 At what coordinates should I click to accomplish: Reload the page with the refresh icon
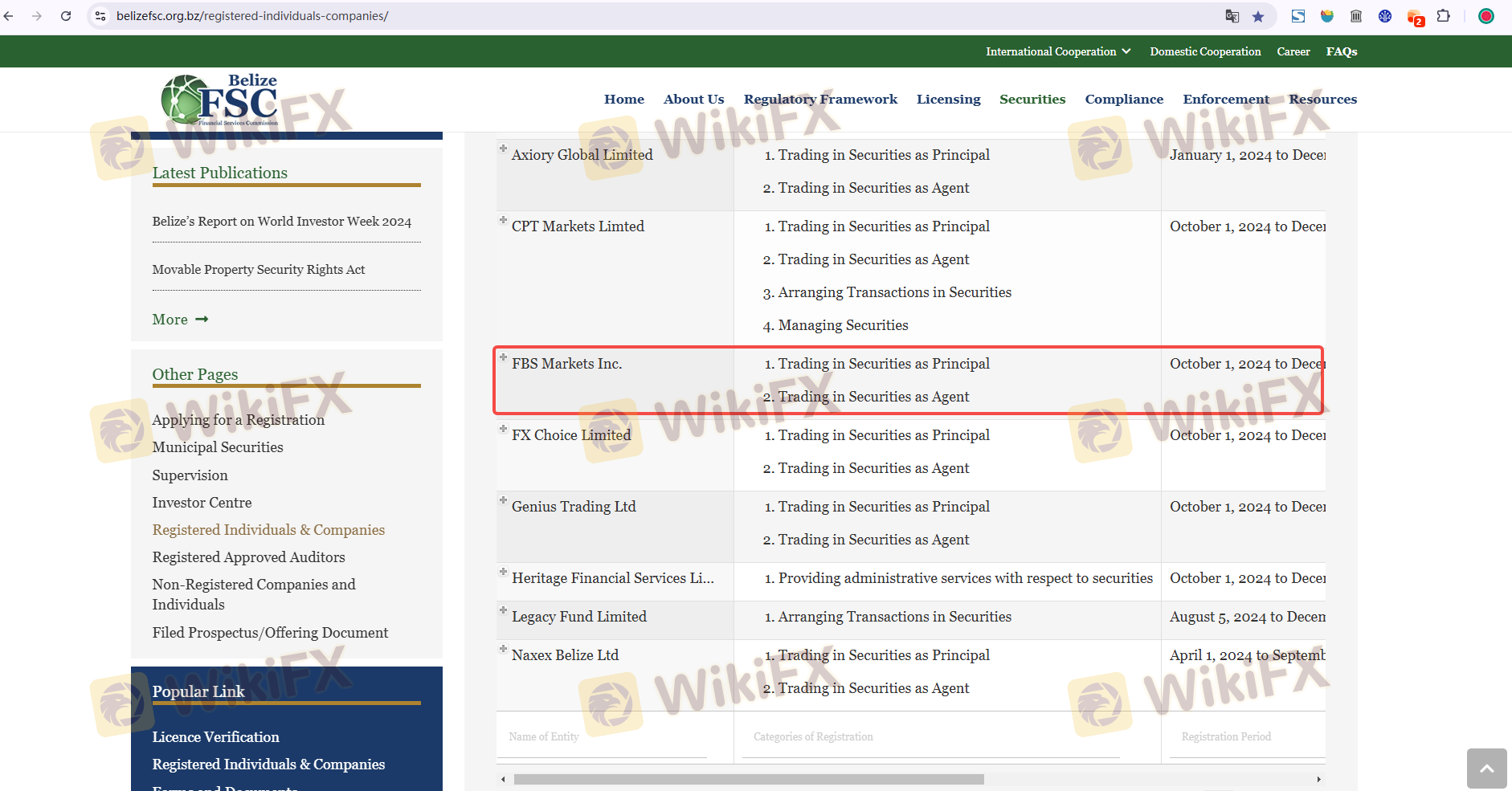[x=66, y=16]
